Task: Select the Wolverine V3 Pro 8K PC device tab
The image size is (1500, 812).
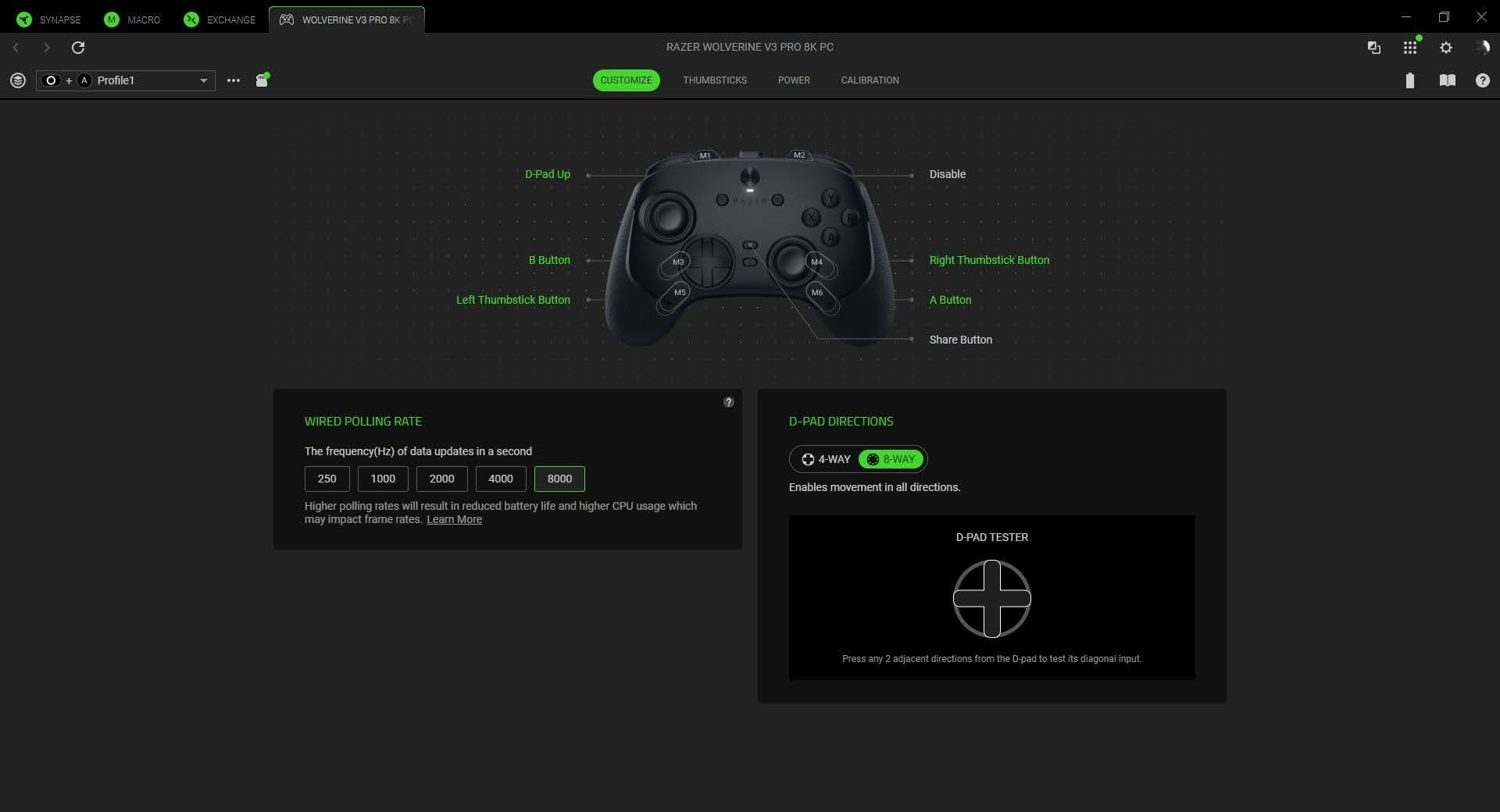Action: click(x=347, y=20)
